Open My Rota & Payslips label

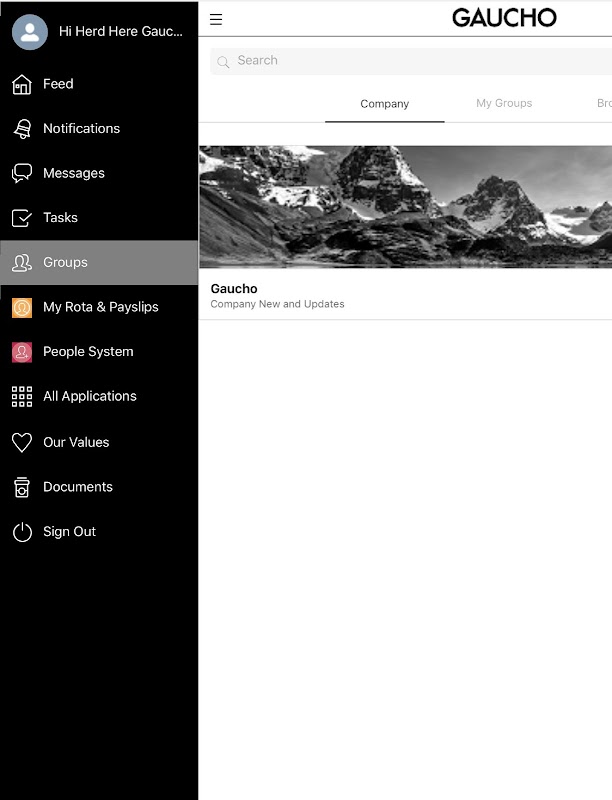[x=101, y=307]
